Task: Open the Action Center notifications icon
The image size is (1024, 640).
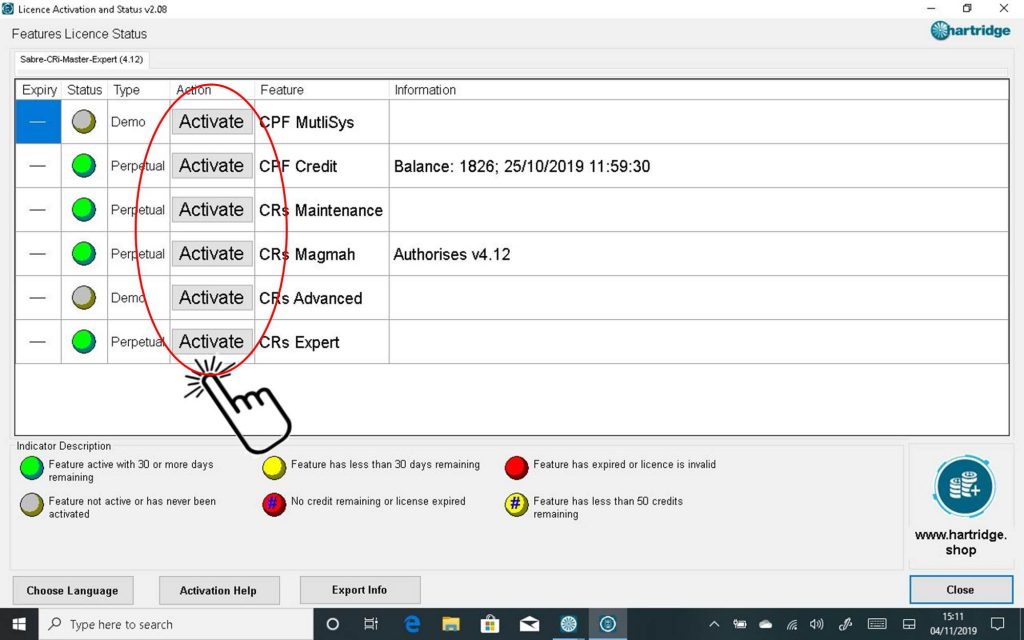Action: [x=997, y=624]
